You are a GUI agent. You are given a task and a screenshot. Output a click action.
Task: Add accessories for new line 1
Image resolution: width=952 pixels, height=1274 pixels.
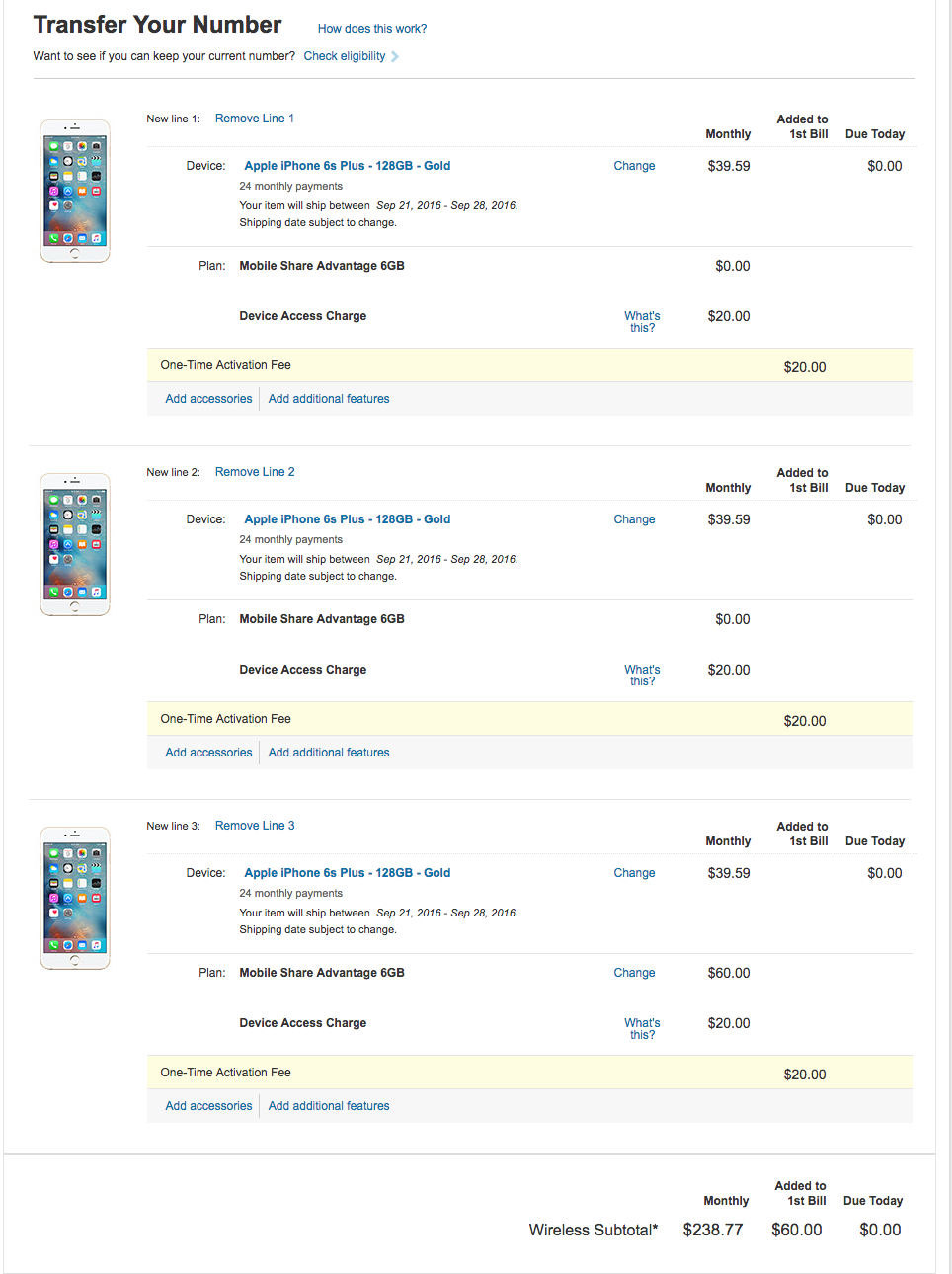(x=208, y=399)
